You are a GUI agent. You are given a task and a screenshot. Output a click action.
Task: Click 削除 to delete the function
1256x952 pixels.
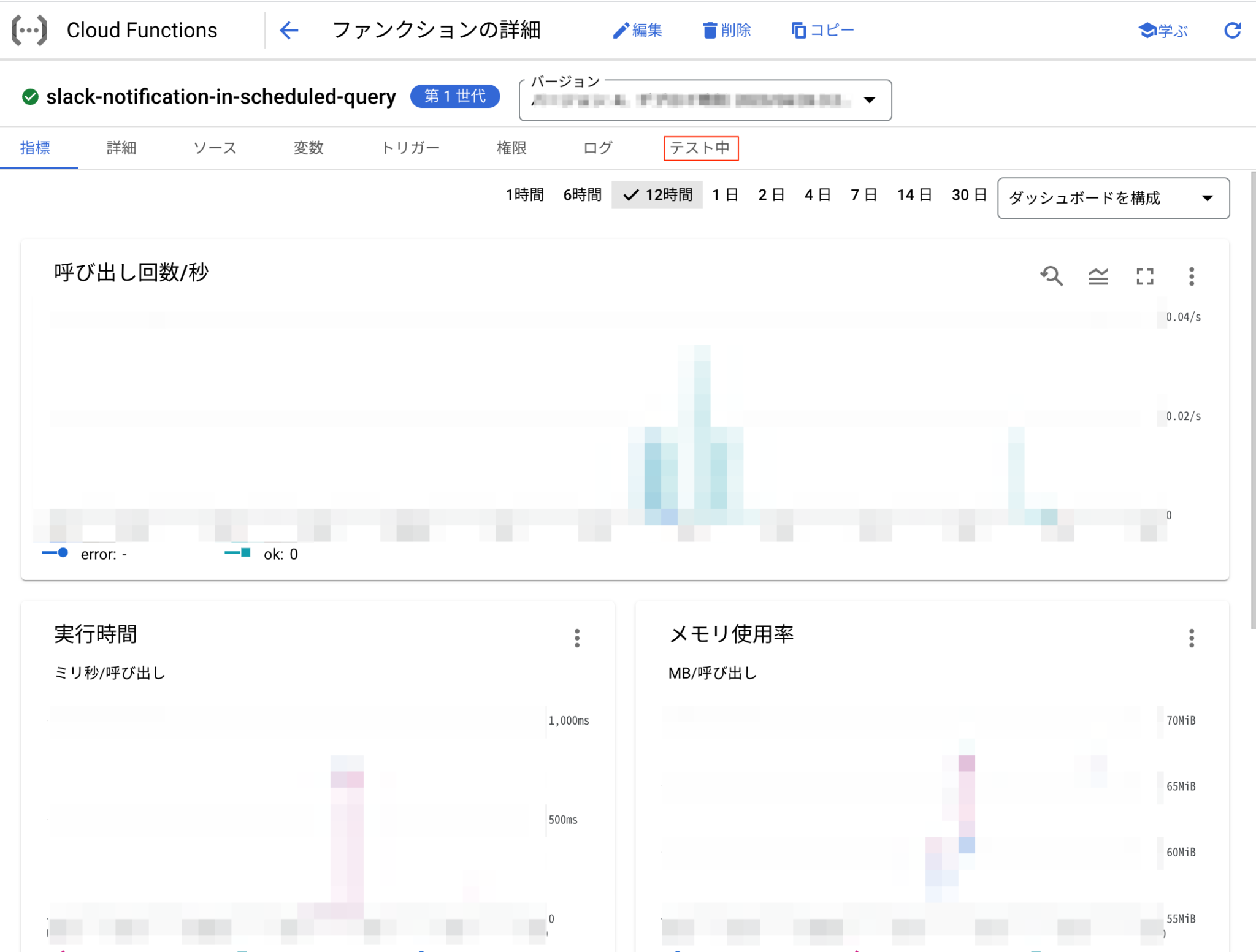click(x=727, y=29)
